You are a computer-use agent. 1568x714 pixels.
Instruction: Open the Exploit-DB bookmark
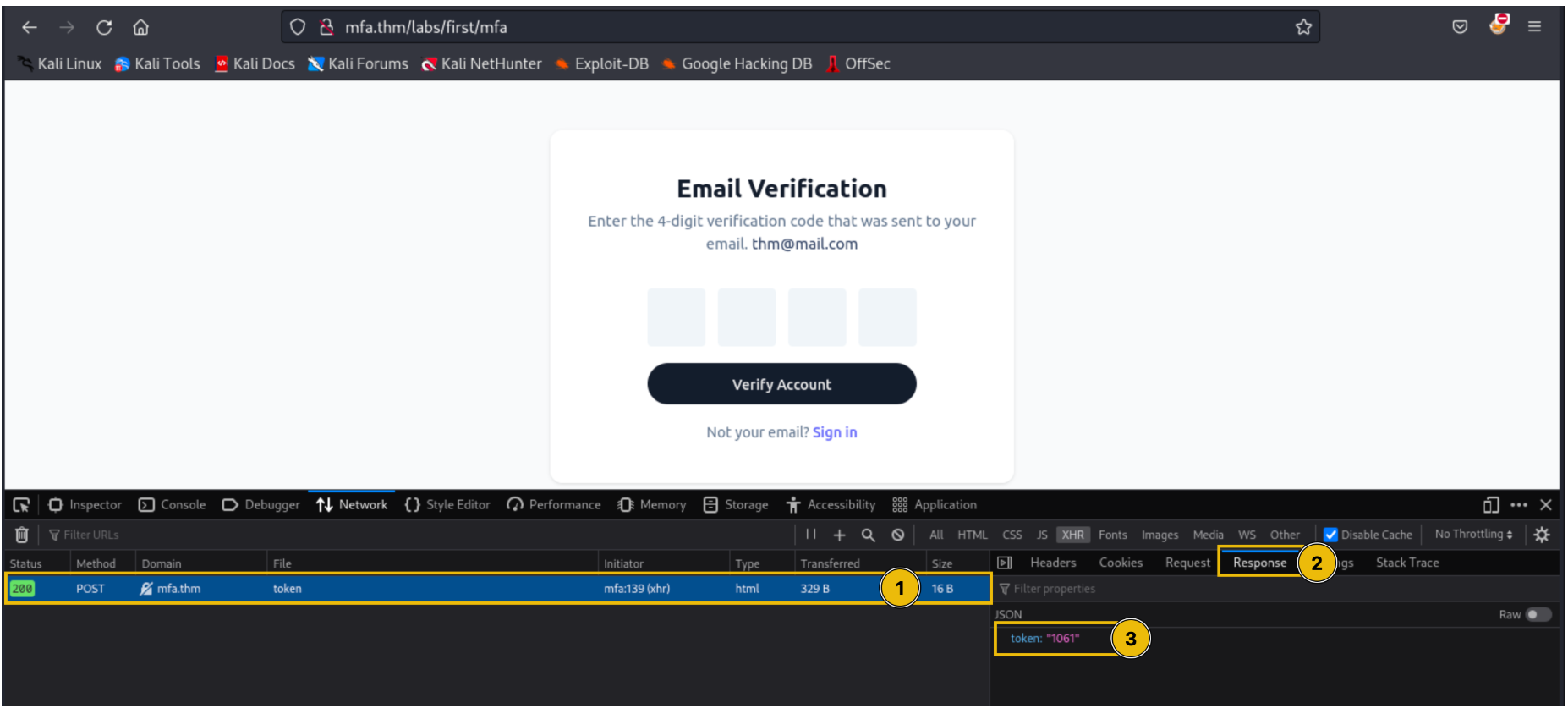[x=602, y=63]
